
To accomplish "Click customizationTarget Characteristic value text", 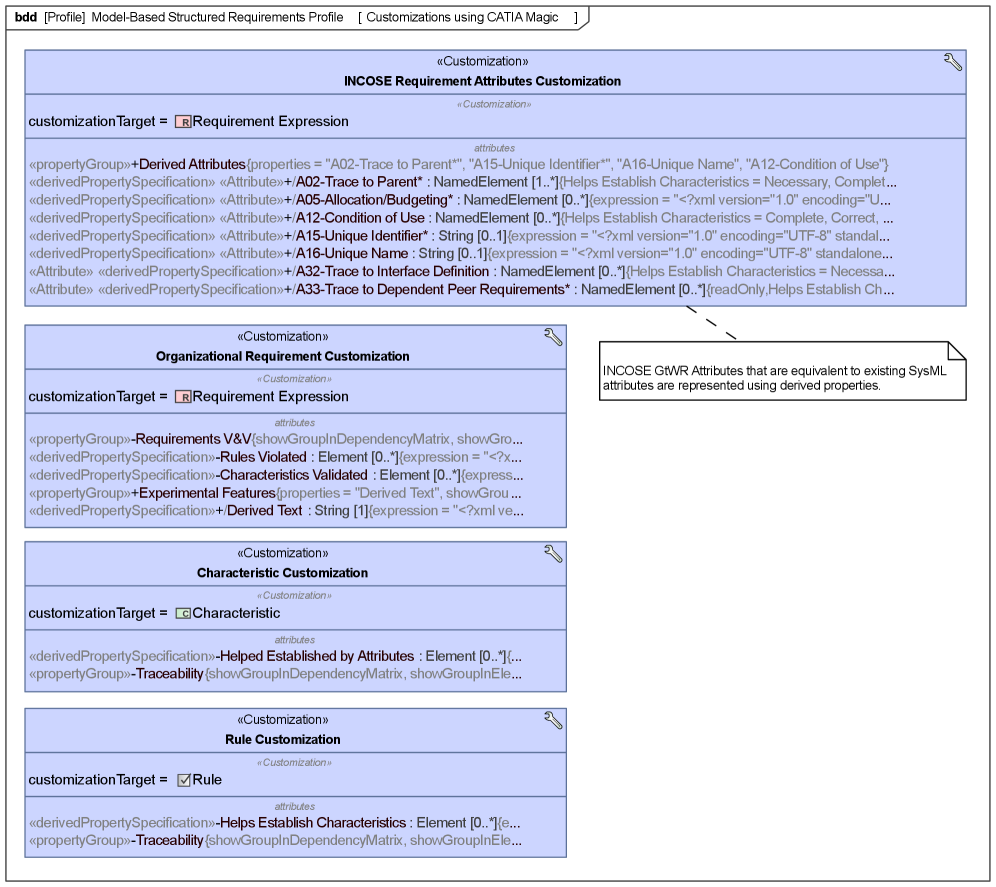I will point(236,614).
